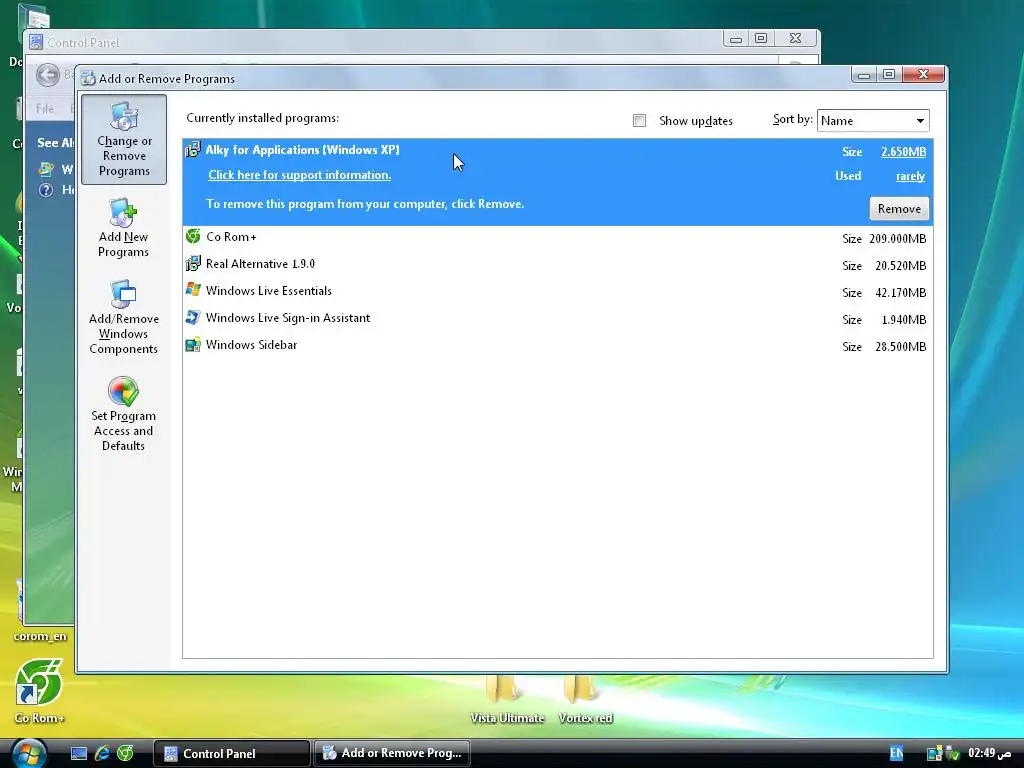Select Windows Live Sign-in Assistant entry
This screenshot has height=768, width=1024.
tap(558, 319)
